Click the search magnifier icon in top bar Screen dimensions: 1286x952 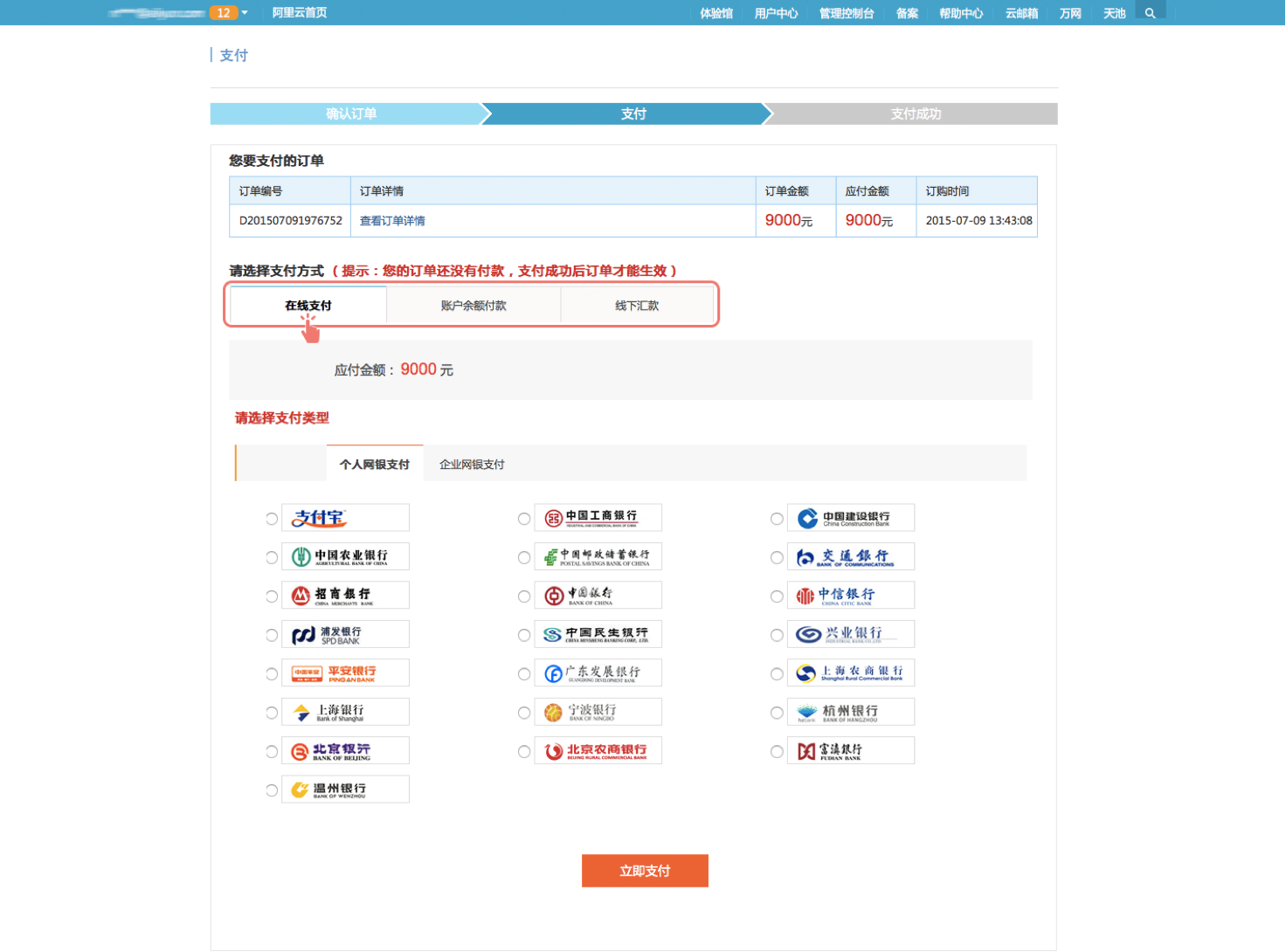[1150, 13]
